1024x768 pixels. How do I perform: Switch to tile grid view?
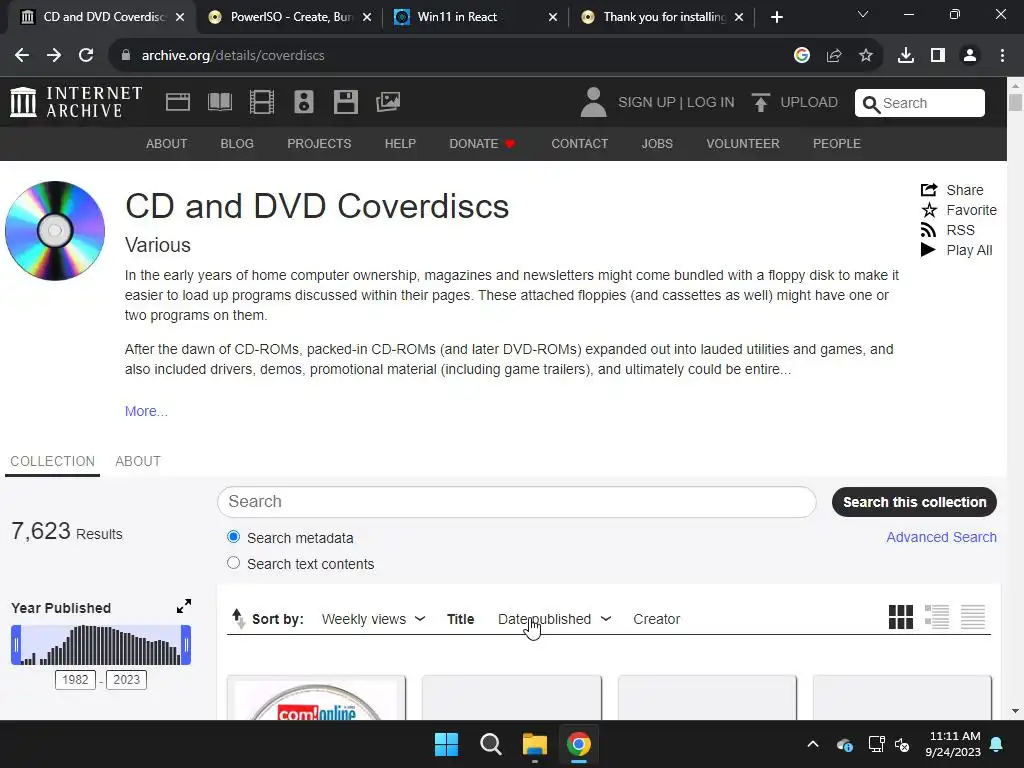[901, 616]
